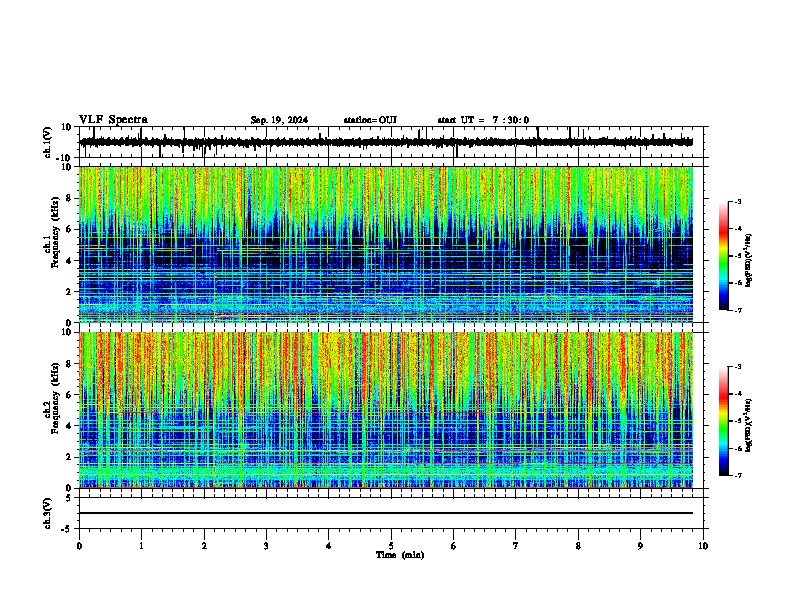The width and height of the screenshot is (792, 612).
Task: Click the "VLF Spectra" plot title
Action: click(x=113, y=120)
